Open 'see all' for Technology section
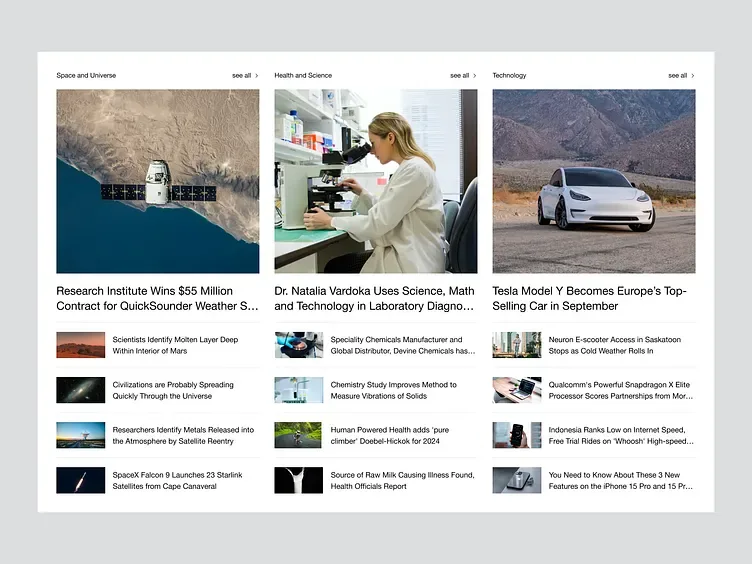 pyautogui.click(x=678, y=75)
